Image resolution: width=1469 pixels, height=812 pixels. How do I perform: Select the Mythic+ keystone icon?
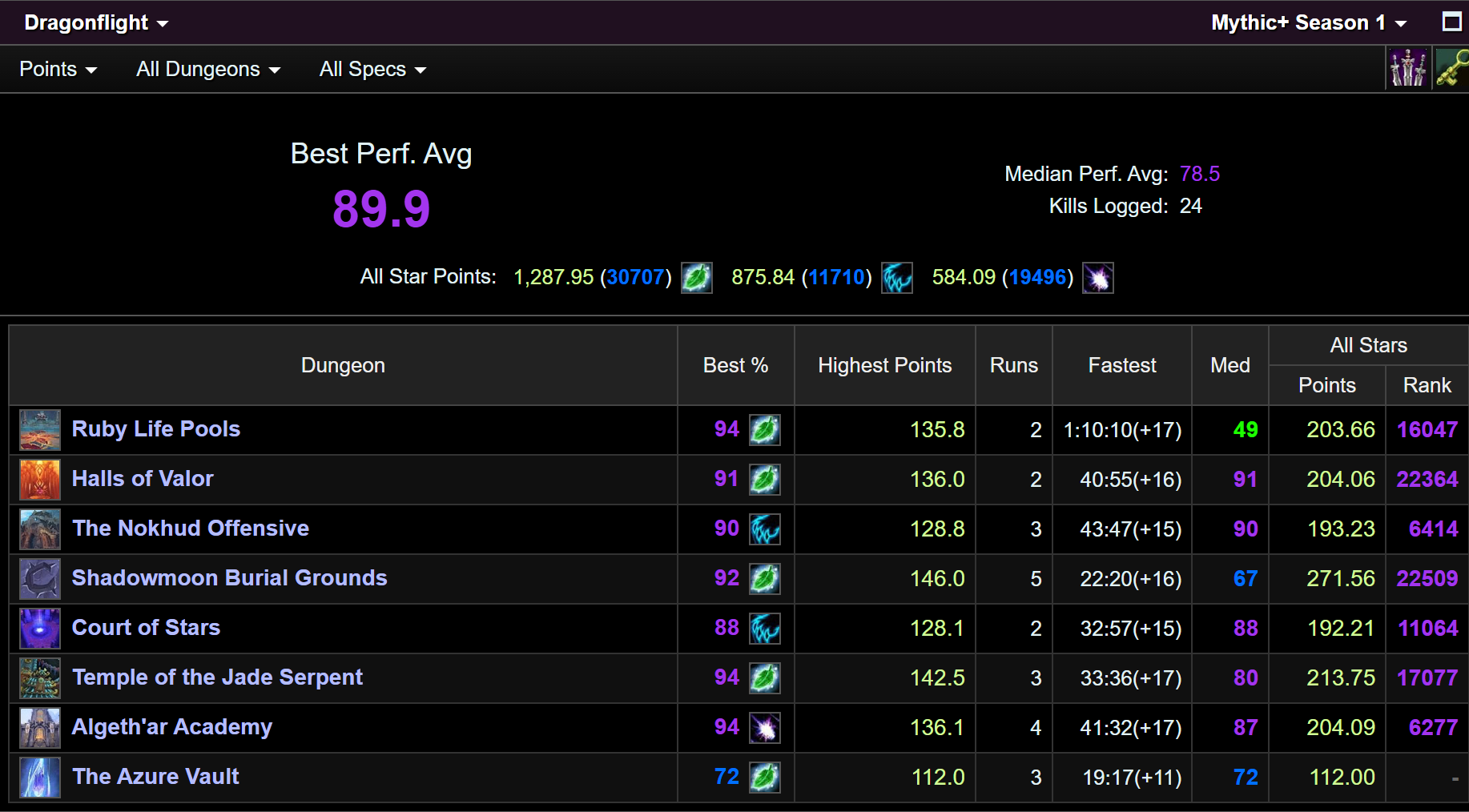(1451, 68)
